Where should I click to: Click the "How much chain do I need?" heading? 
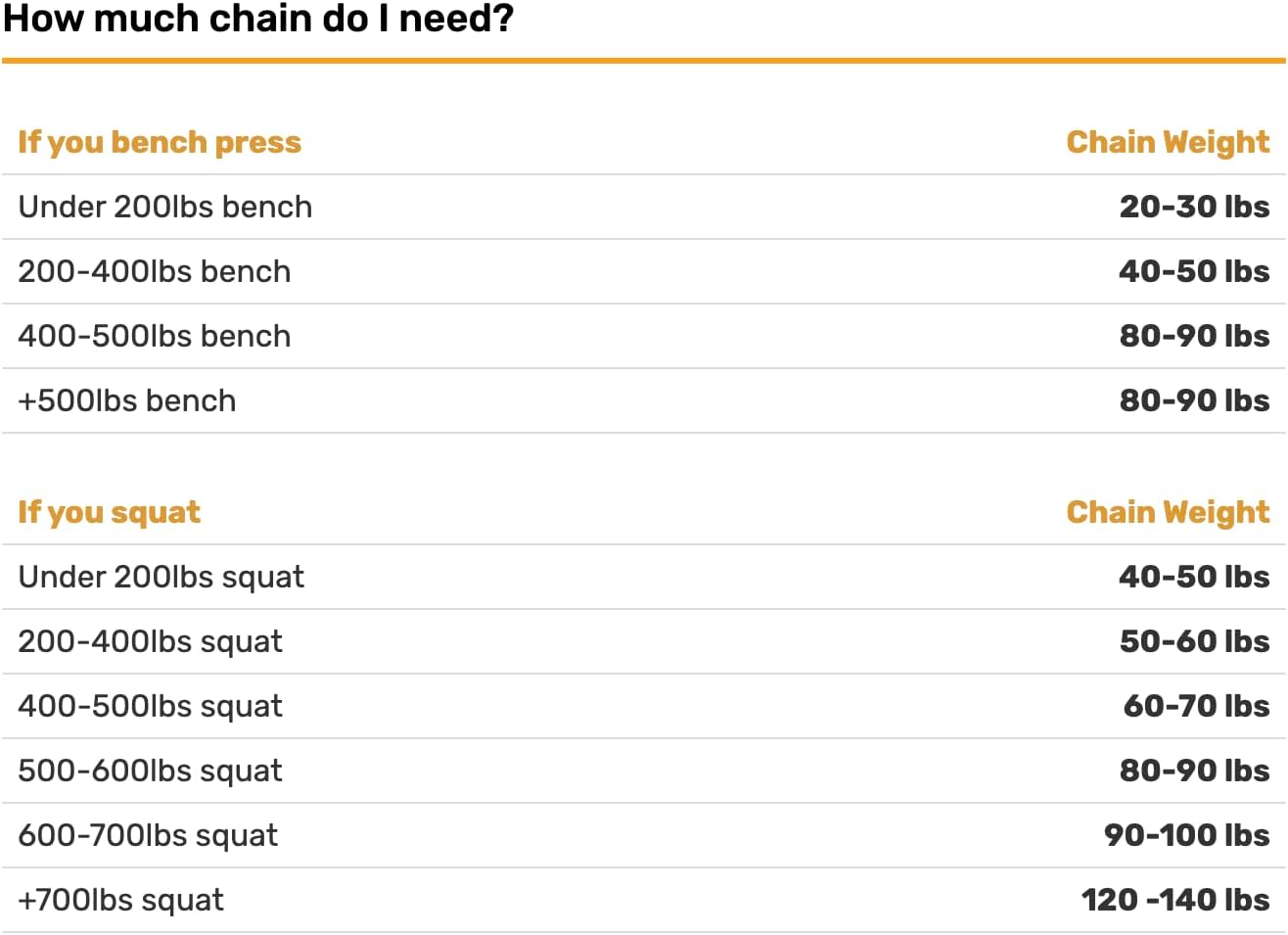[258, 19]
